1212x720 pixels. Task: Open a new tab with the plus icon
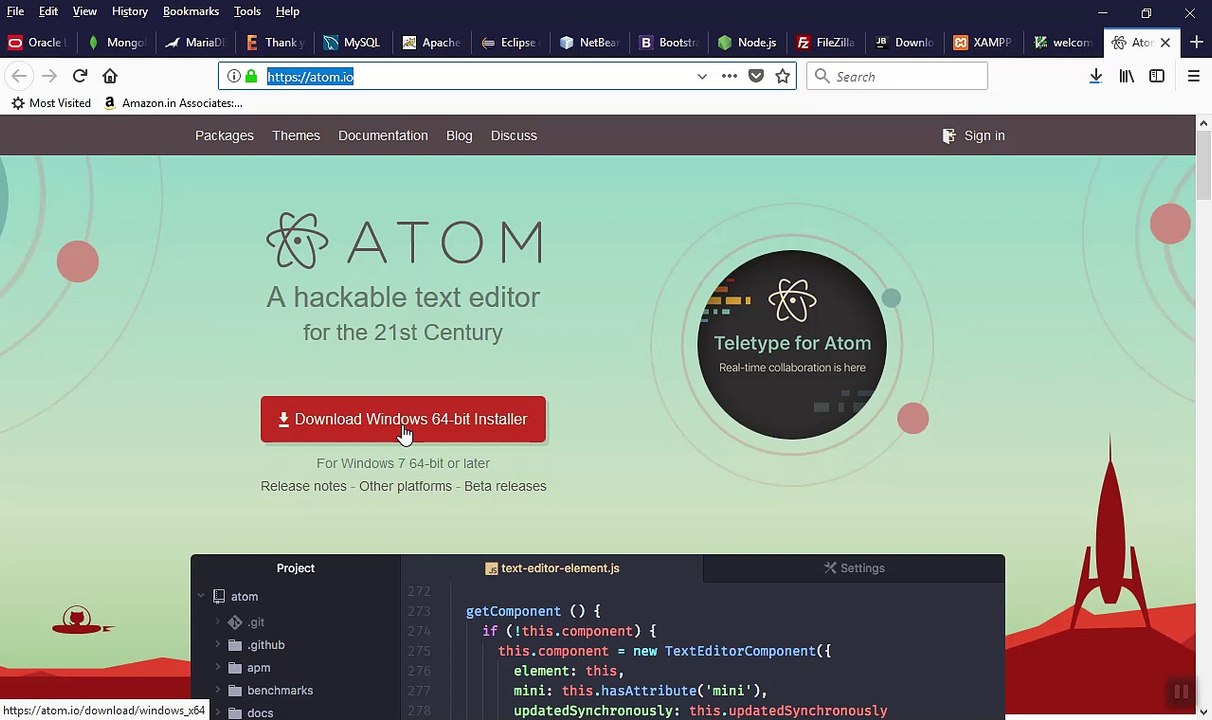click(1196, 42)
